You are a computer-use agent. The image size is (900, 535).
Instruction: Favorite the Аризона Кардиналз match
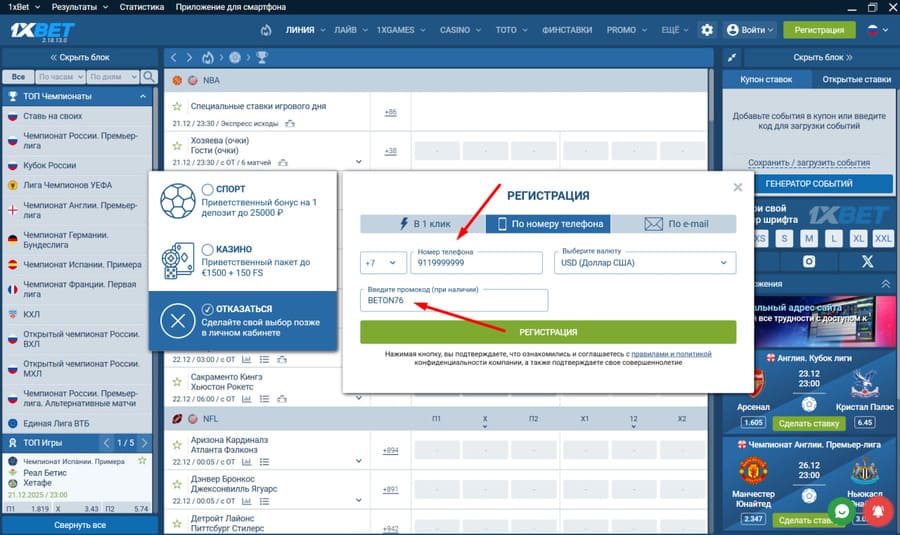[177, 445]
